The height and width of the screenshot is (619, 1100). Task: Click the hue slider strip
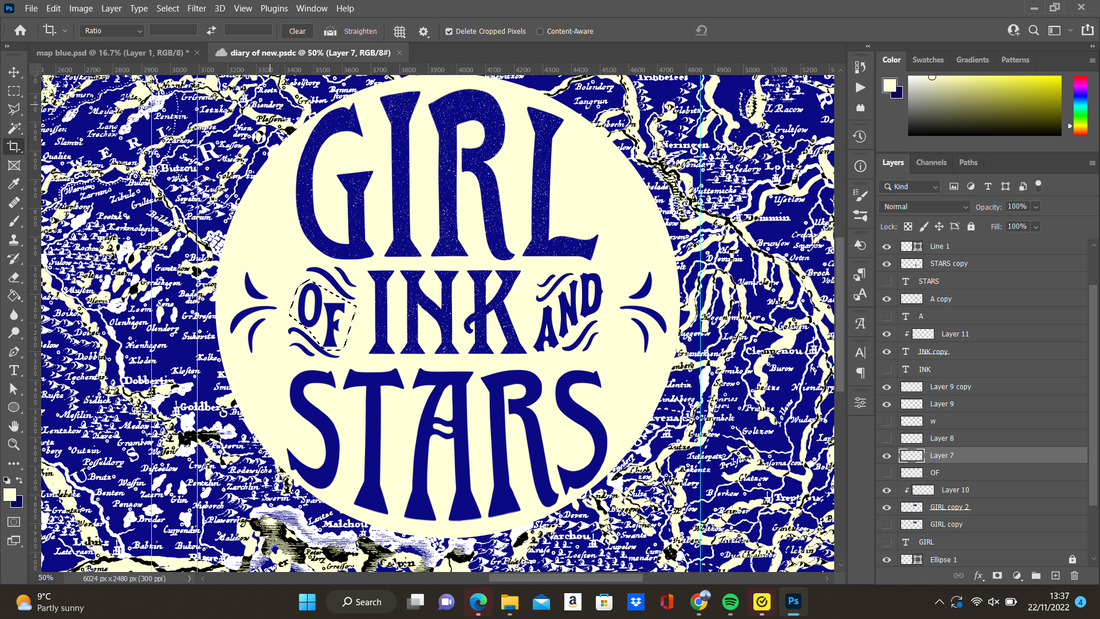pos(1080,105)
